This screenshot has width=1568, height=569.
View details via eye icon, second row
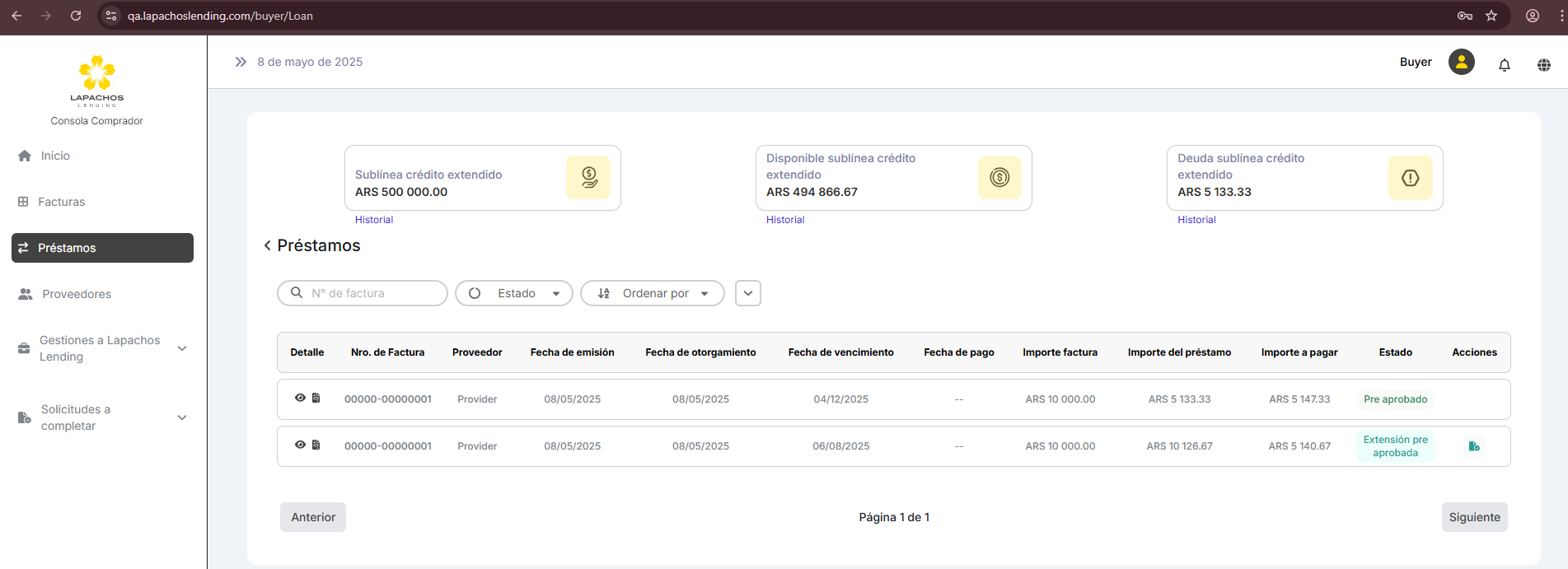[x=300, y=445]
